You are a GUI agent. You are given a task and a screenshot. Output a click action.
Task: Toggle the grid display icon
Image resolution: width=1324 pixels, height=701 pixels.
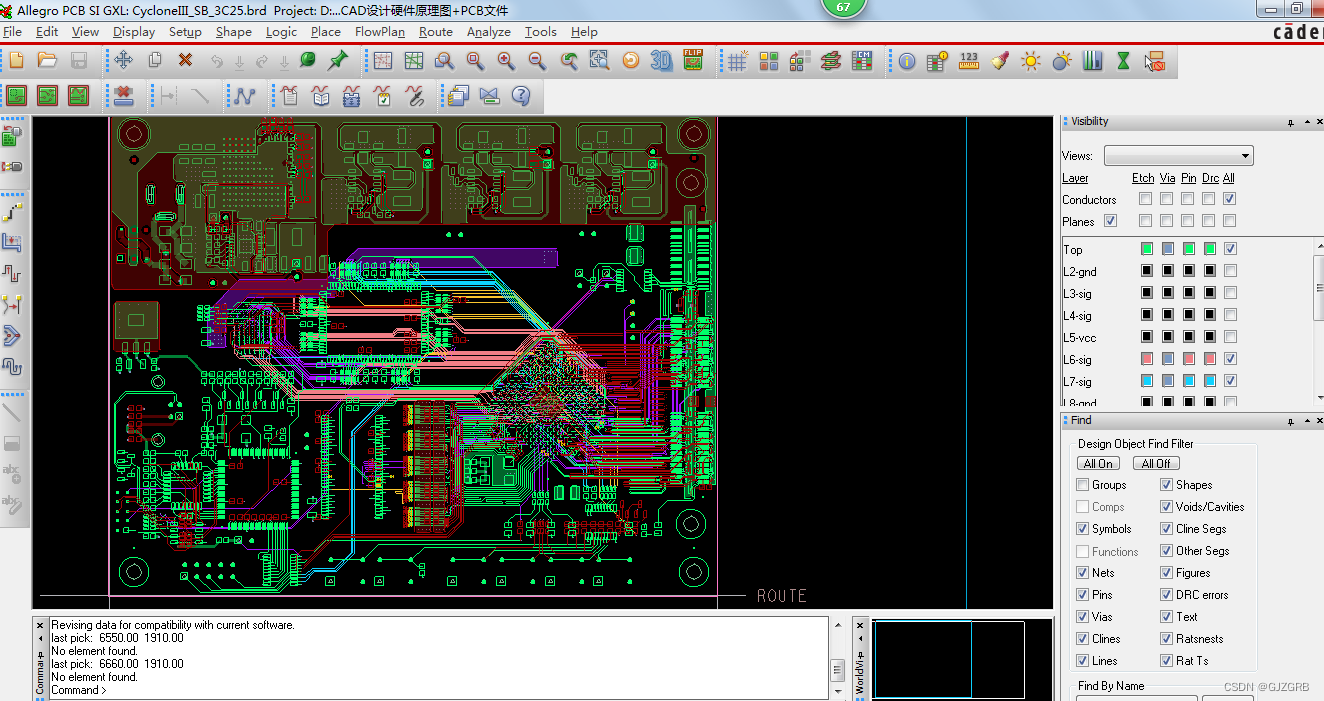(737, 60)
